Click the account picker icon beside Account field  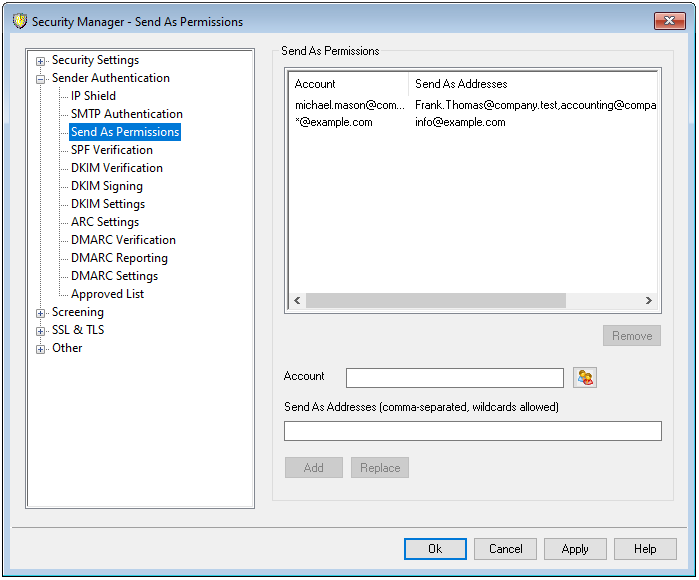coord(585,377)
